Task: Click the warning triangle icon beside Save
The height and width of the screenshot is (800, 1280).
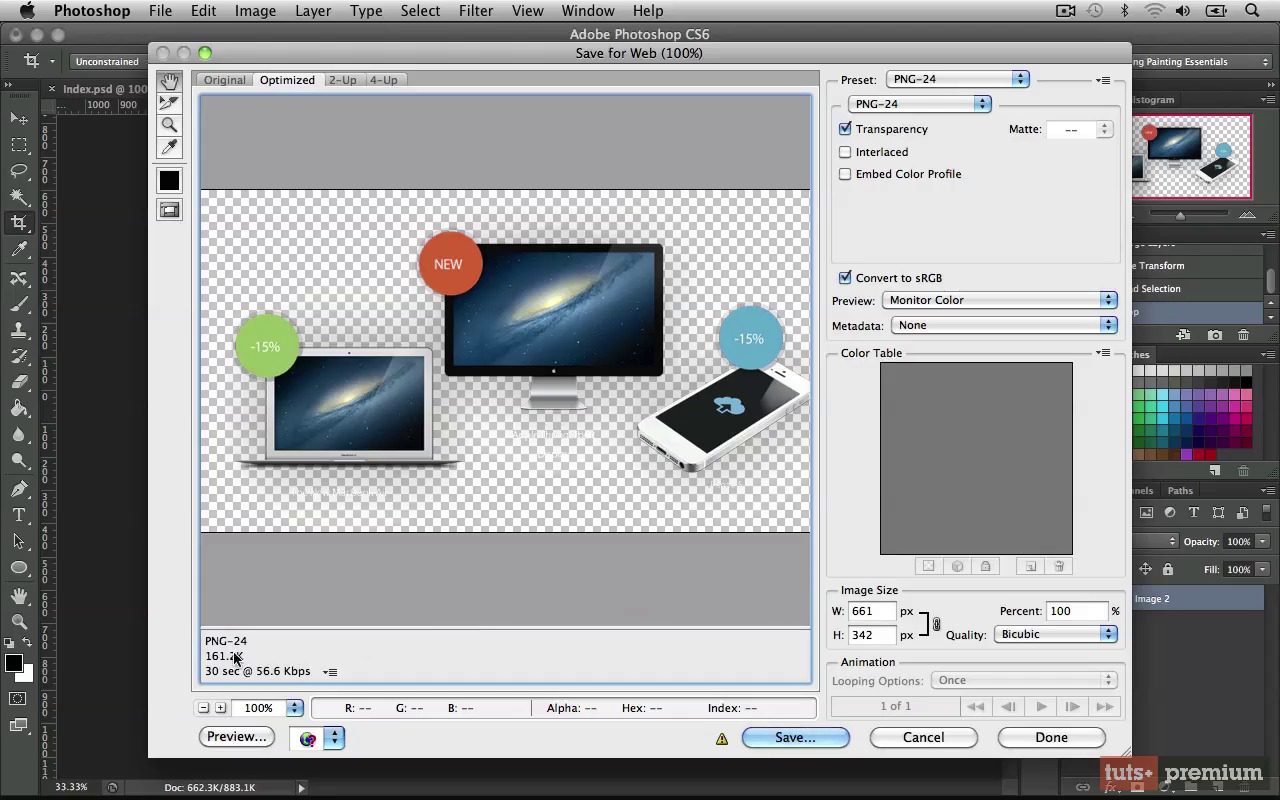Action: [x=721, y=739]
